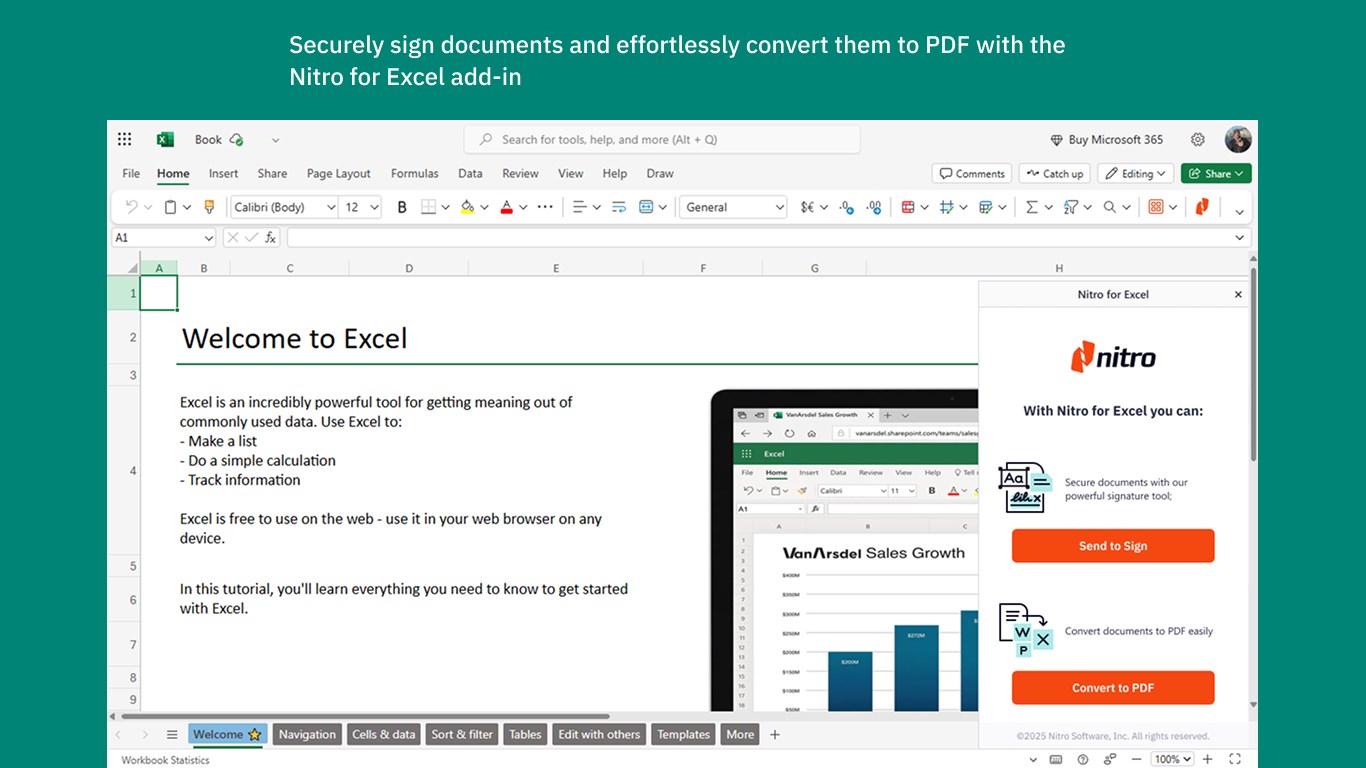The height and width of the screenshot is (768, 1366).
Task: Click the formula bar input
Action: click(x=760, y=238)
